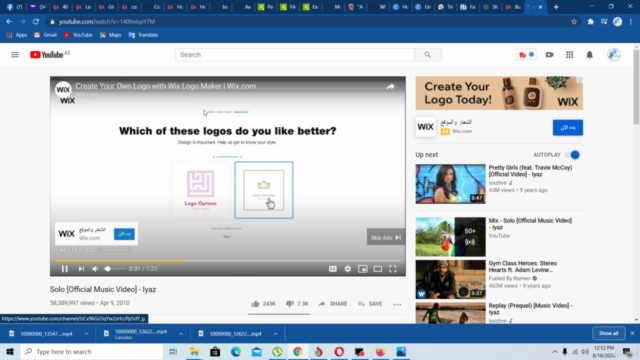
Task: Open Gym Class Heroes: Stereo Hearts title
Action: point(522,267)
